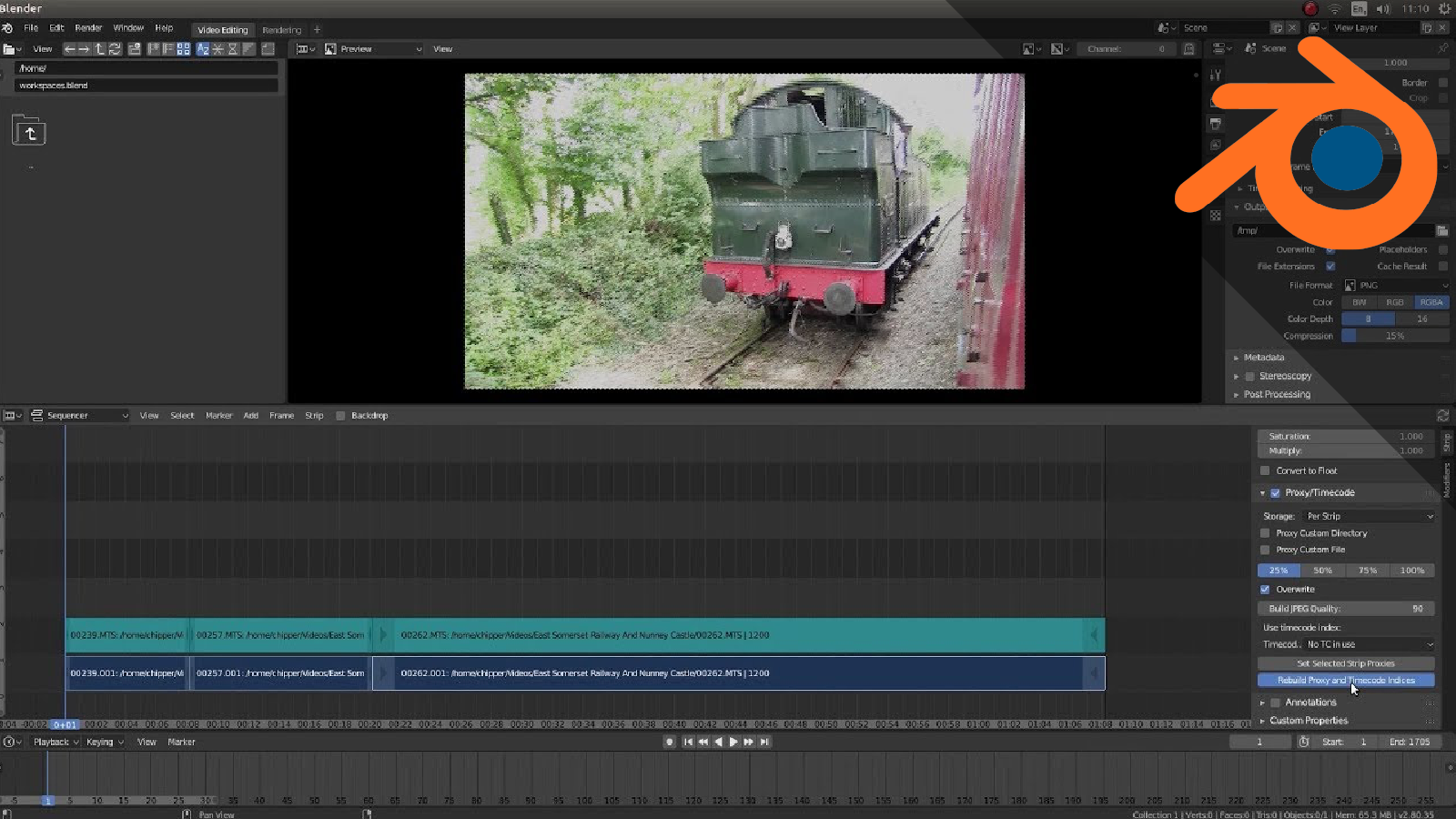Screen dimensions: 1456x819
Task: Open properties Tool settings tab
Action: pyautogui.click(x=1216, y=76)
